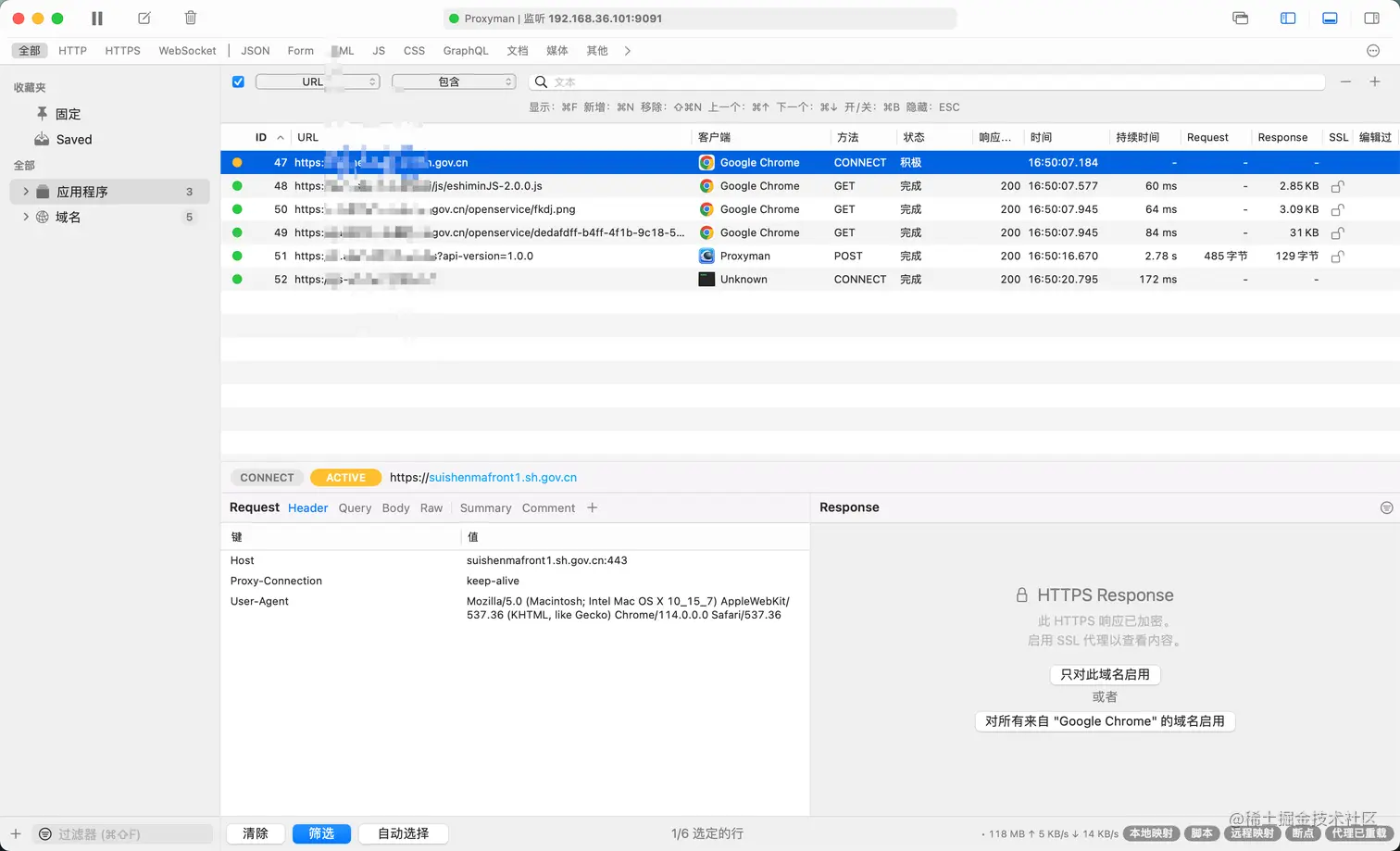
Task: Toggle the 本地映射 status badge
Action: coord(1152,833)
